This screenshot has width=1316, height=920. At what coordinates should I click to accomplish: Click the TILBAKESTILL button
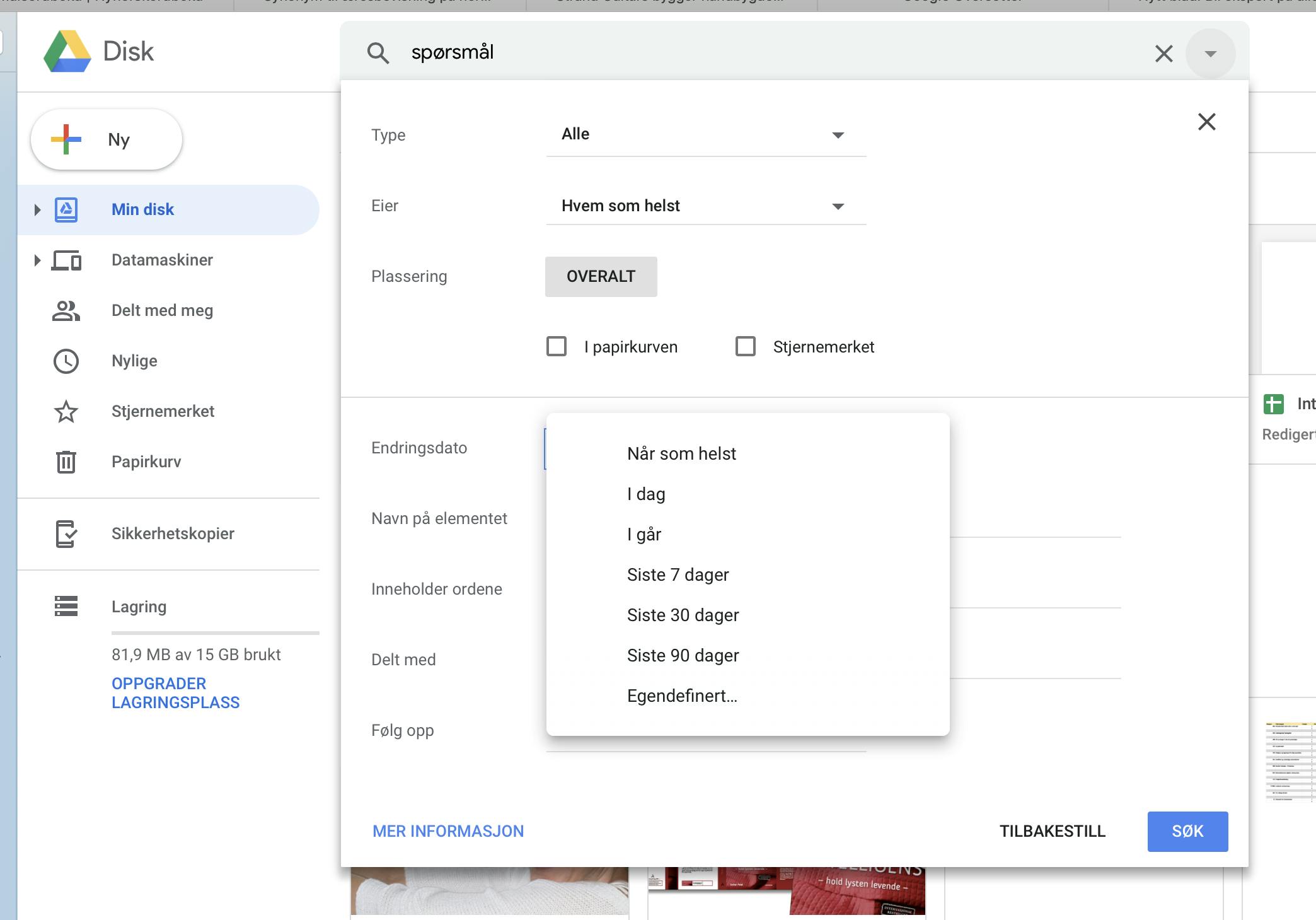point(1053,831)
